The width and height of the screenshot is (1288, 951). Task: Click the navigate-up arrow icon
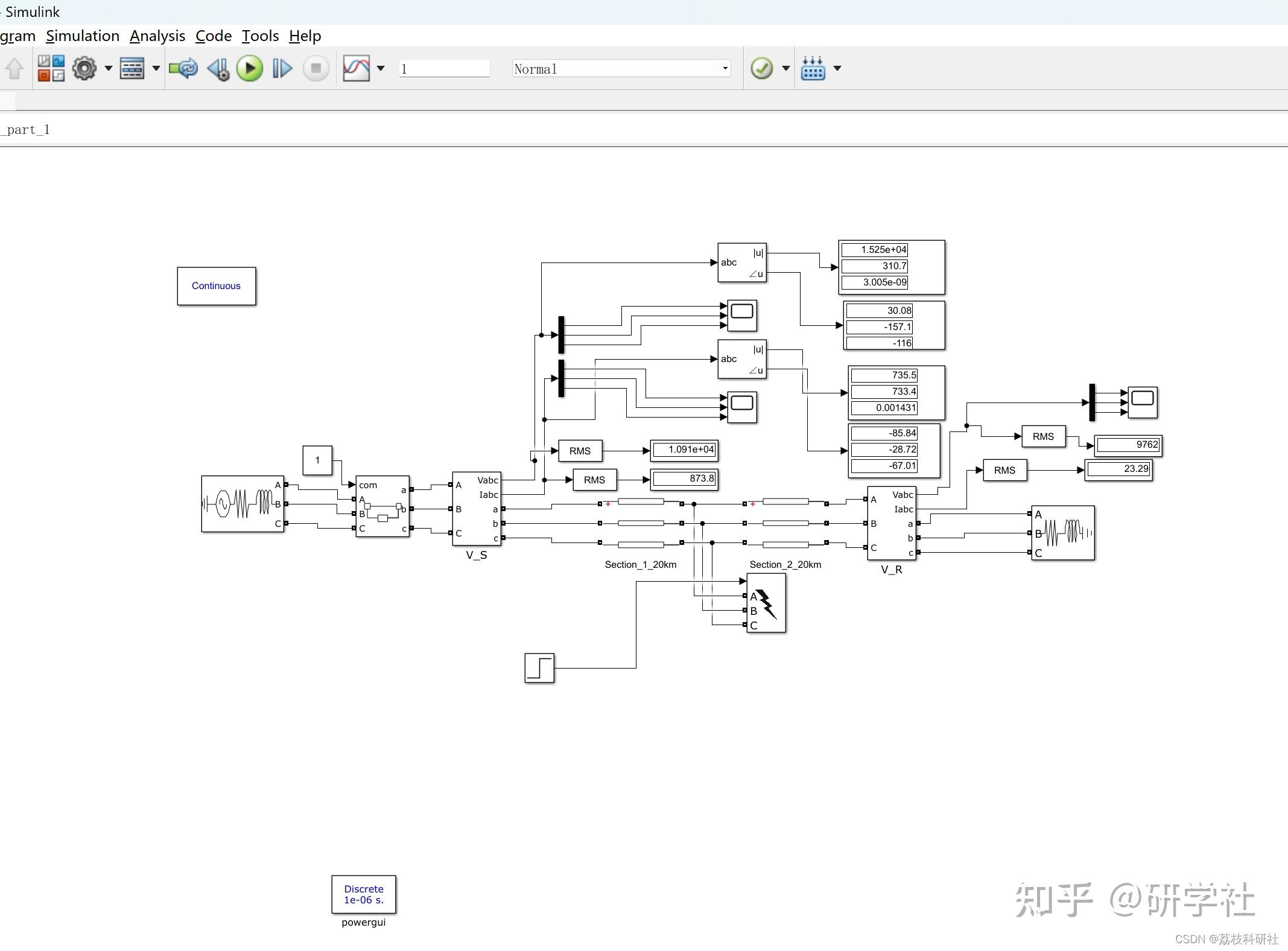pos(14,68)
